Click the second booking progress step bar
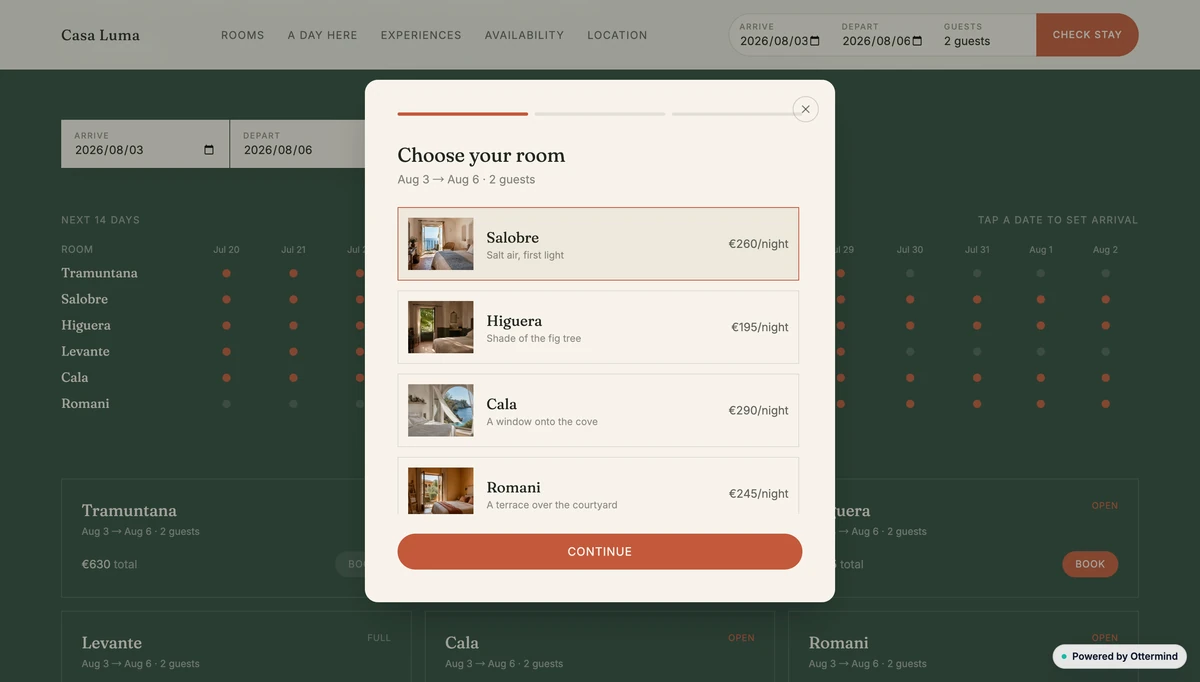Image resolution: width=1200 pixels, height=682 pixels. tap(600, 114)
